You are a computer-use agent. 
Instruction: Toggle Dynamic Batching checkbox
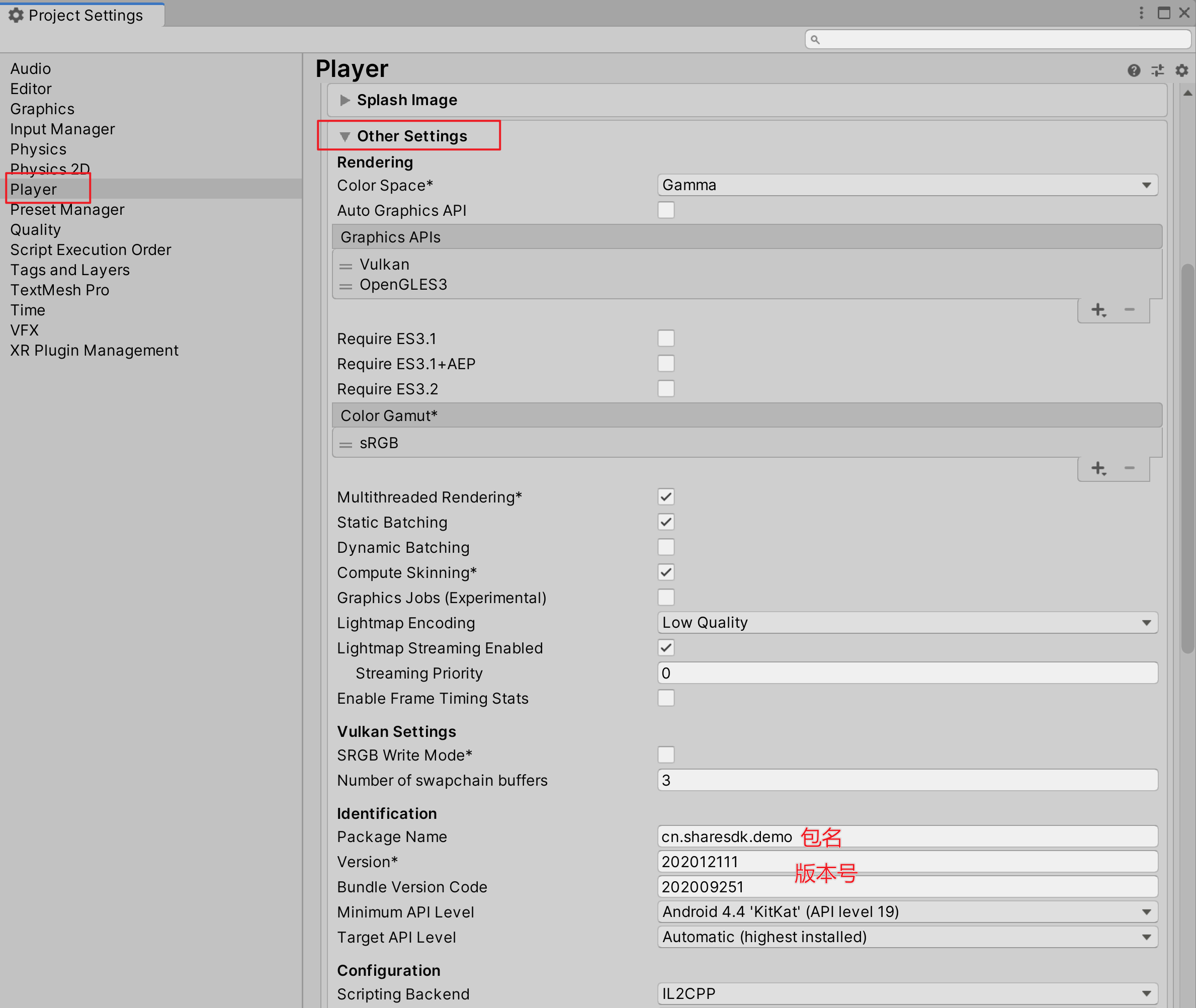click(x=666, y=547)
